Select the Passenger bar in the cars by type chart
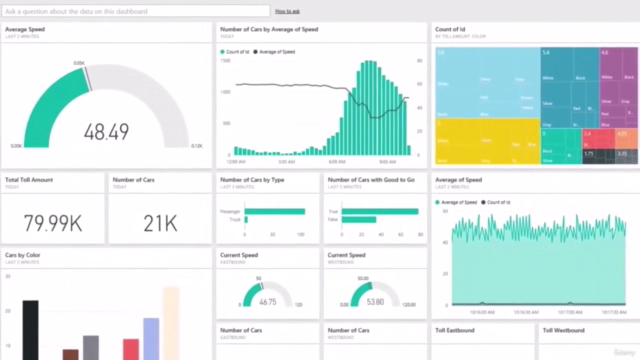640x360 pixels. [275, 211]
